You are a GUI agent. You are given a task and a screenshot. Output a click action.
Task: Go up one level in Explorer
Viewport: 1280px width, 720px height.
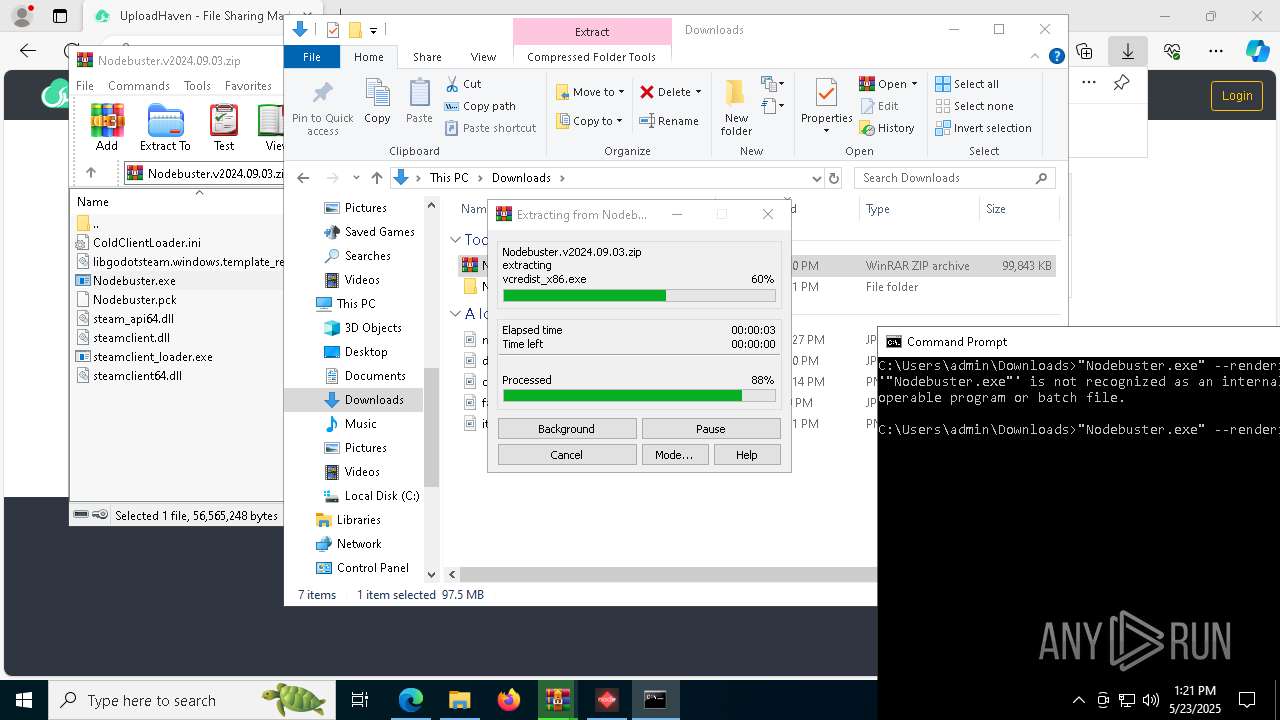coord(376,178)
